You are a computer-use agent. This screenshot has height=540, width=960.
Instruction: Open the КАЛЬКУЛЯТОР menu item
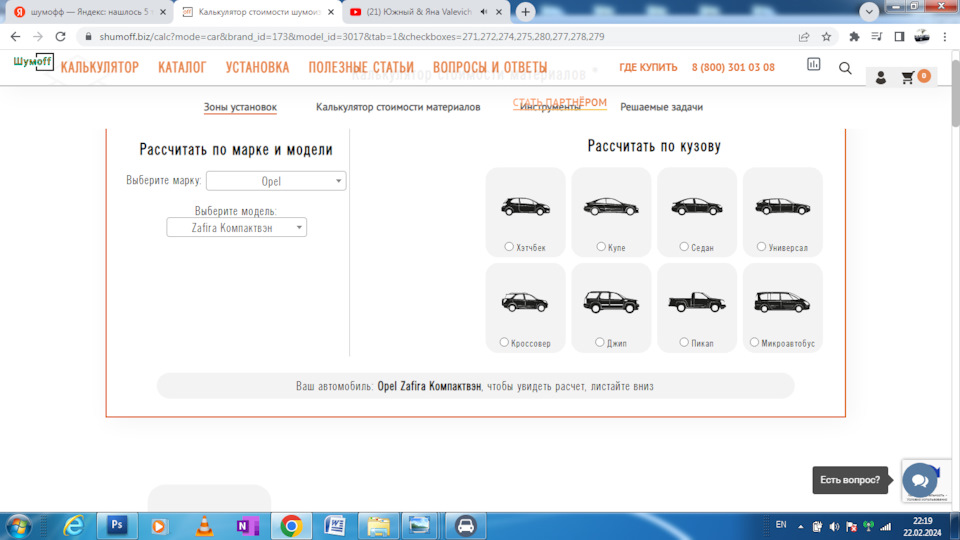click(100, 67)
